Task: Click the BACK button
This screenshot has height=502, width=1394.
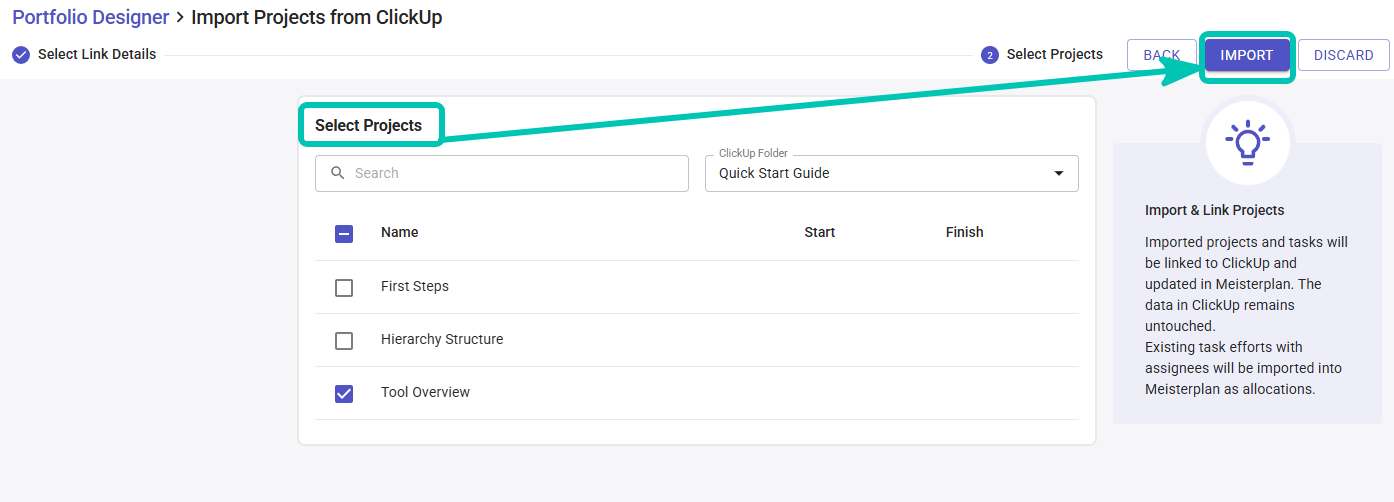Action: tap(1162, 55)
